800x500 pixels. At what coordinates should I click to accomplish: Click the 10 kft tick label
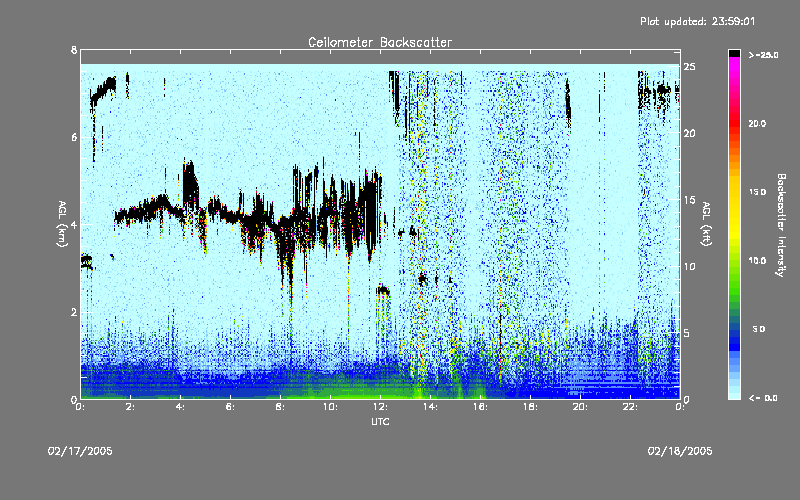(689, 266)
